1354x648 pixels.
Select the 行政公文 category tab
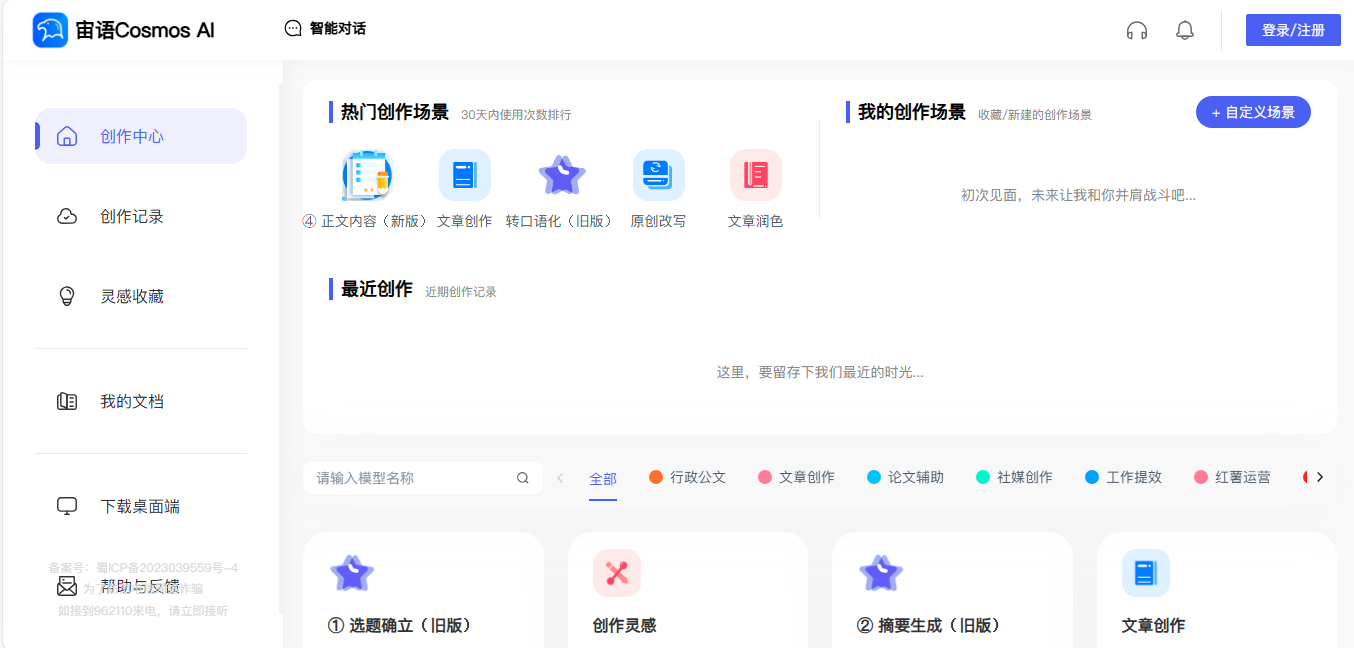pyautogui.click(x=687, y=478)
